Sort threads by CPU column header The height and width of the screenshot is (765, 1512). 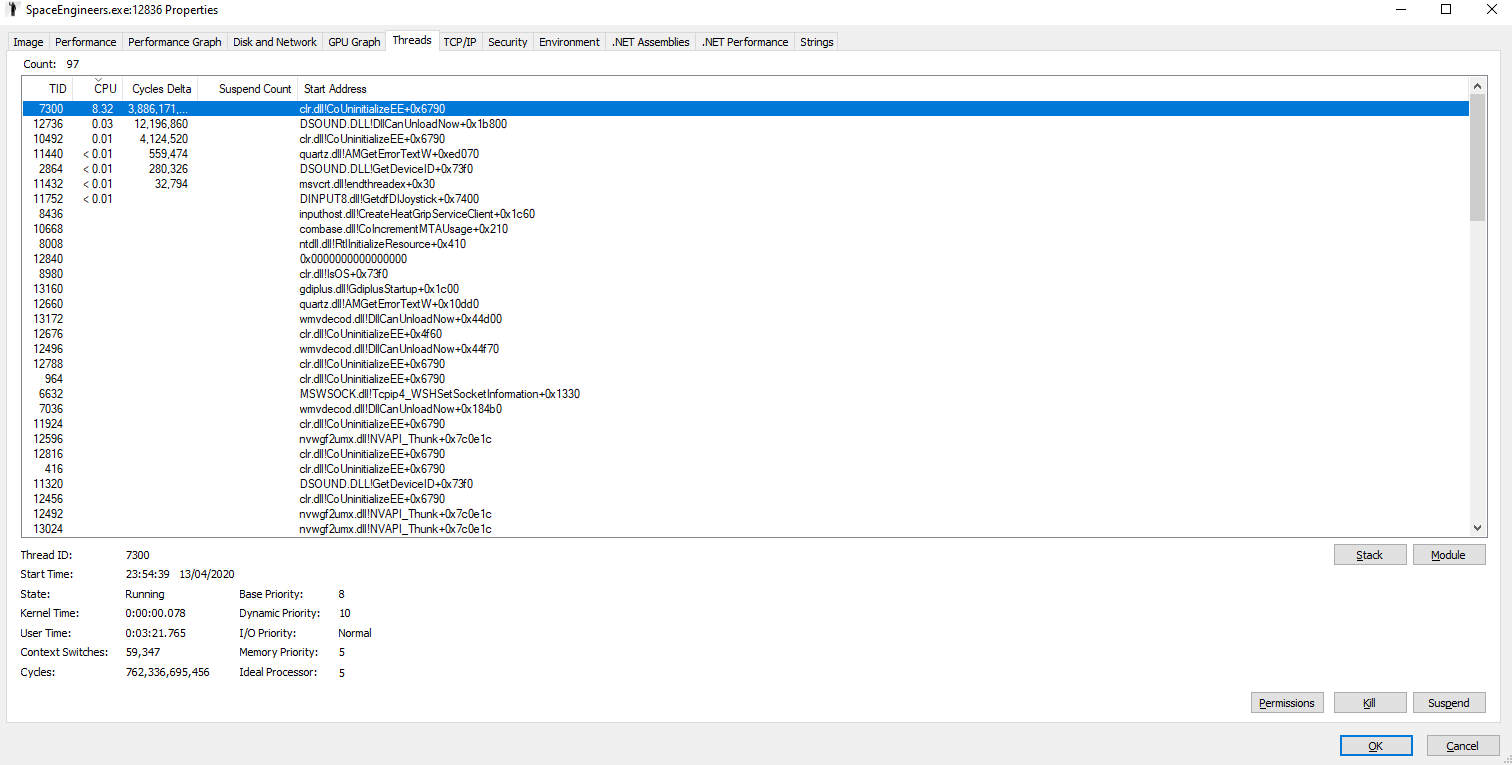[105, 89]
